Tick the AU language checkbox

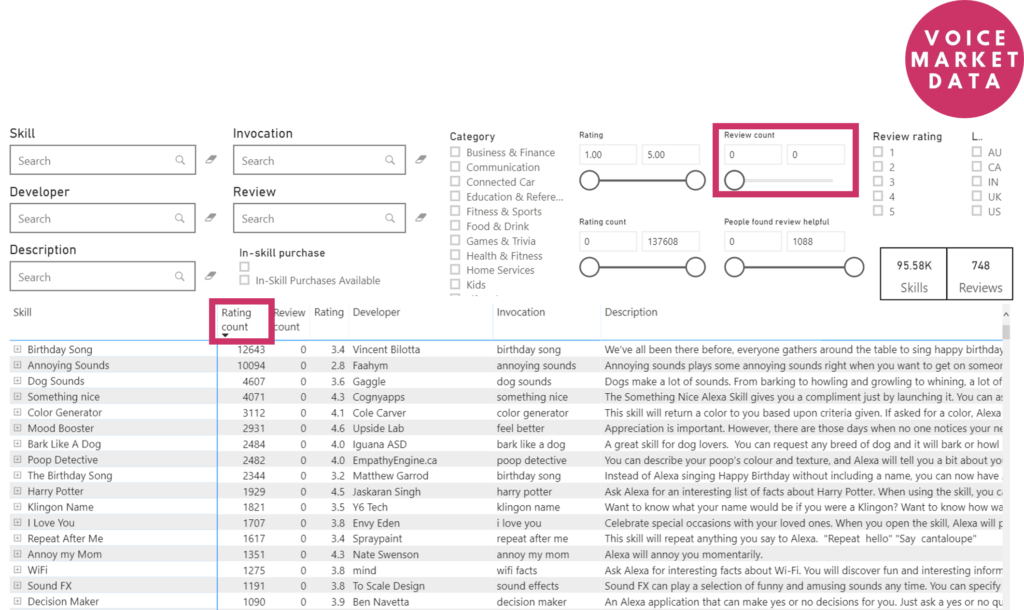(976, 152)
